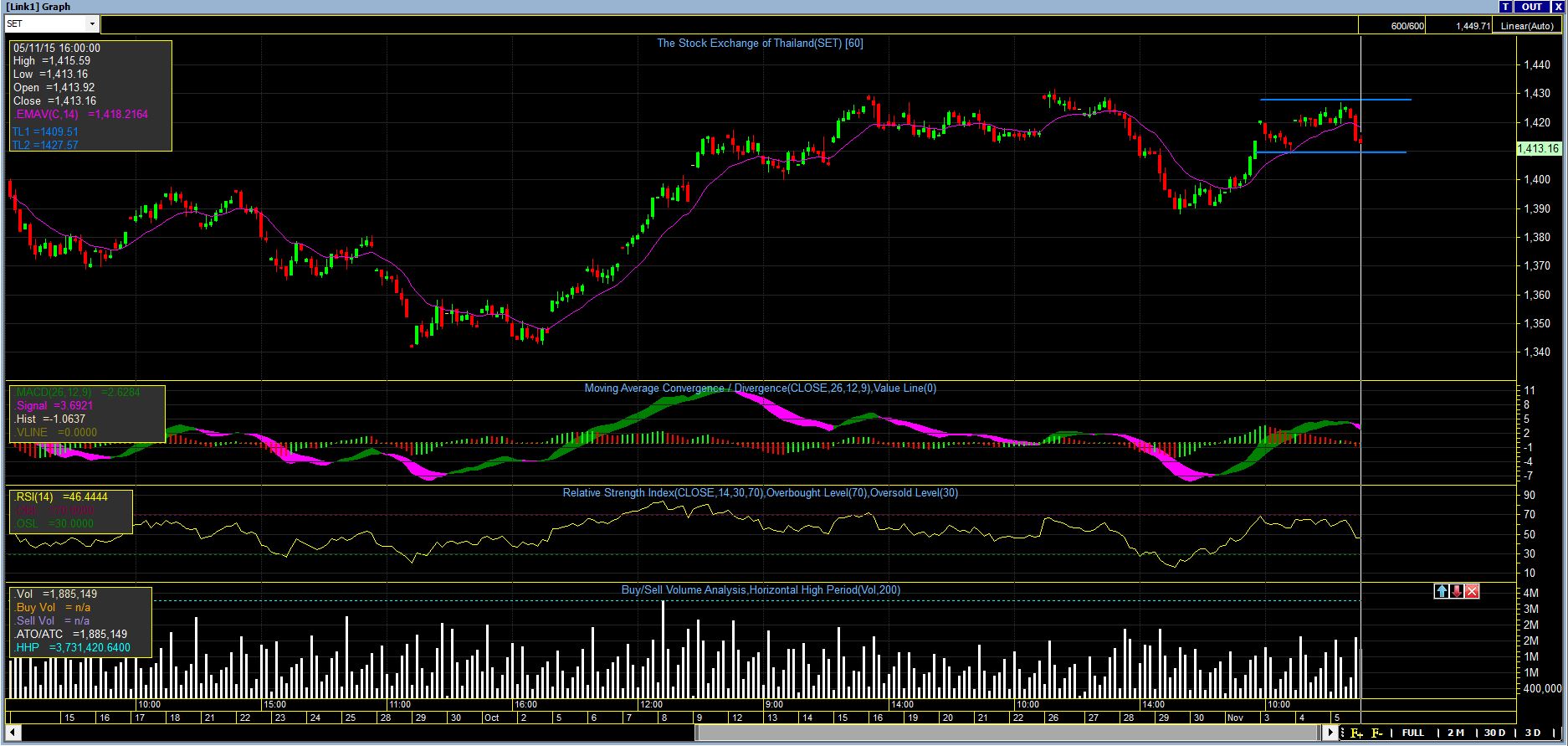This screenshot has width=1568, height=746.
Task: Click the RSI(14) =46.4444 legend label
Action: [60, 497]
